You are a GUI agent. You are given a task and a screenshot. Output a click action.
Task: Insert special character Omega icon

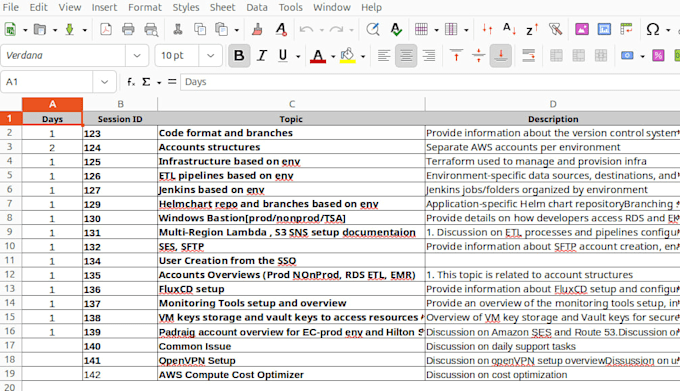[653, 29]
